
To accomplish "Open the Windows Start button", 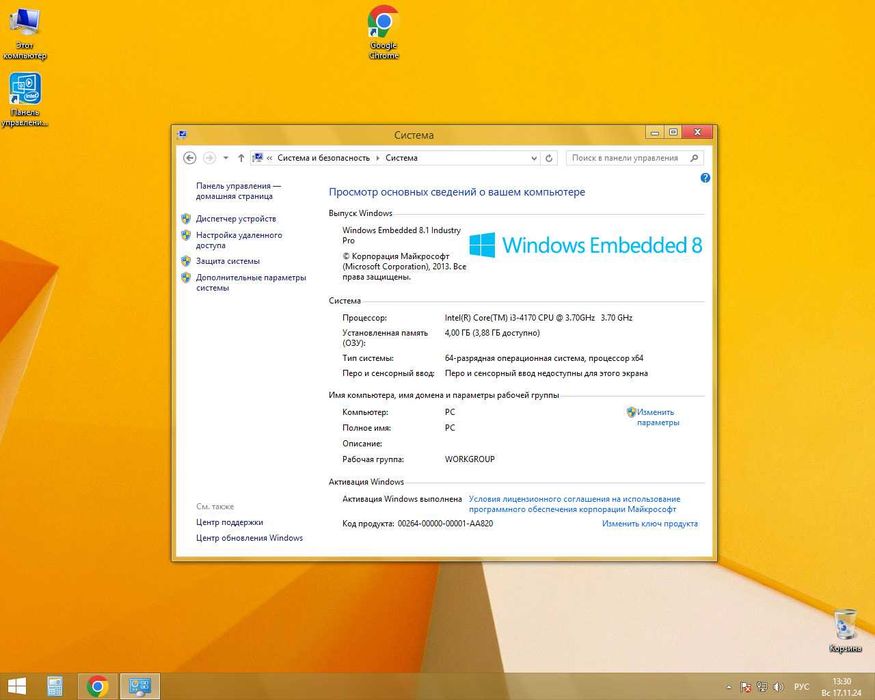I will [x=17, y=686].
